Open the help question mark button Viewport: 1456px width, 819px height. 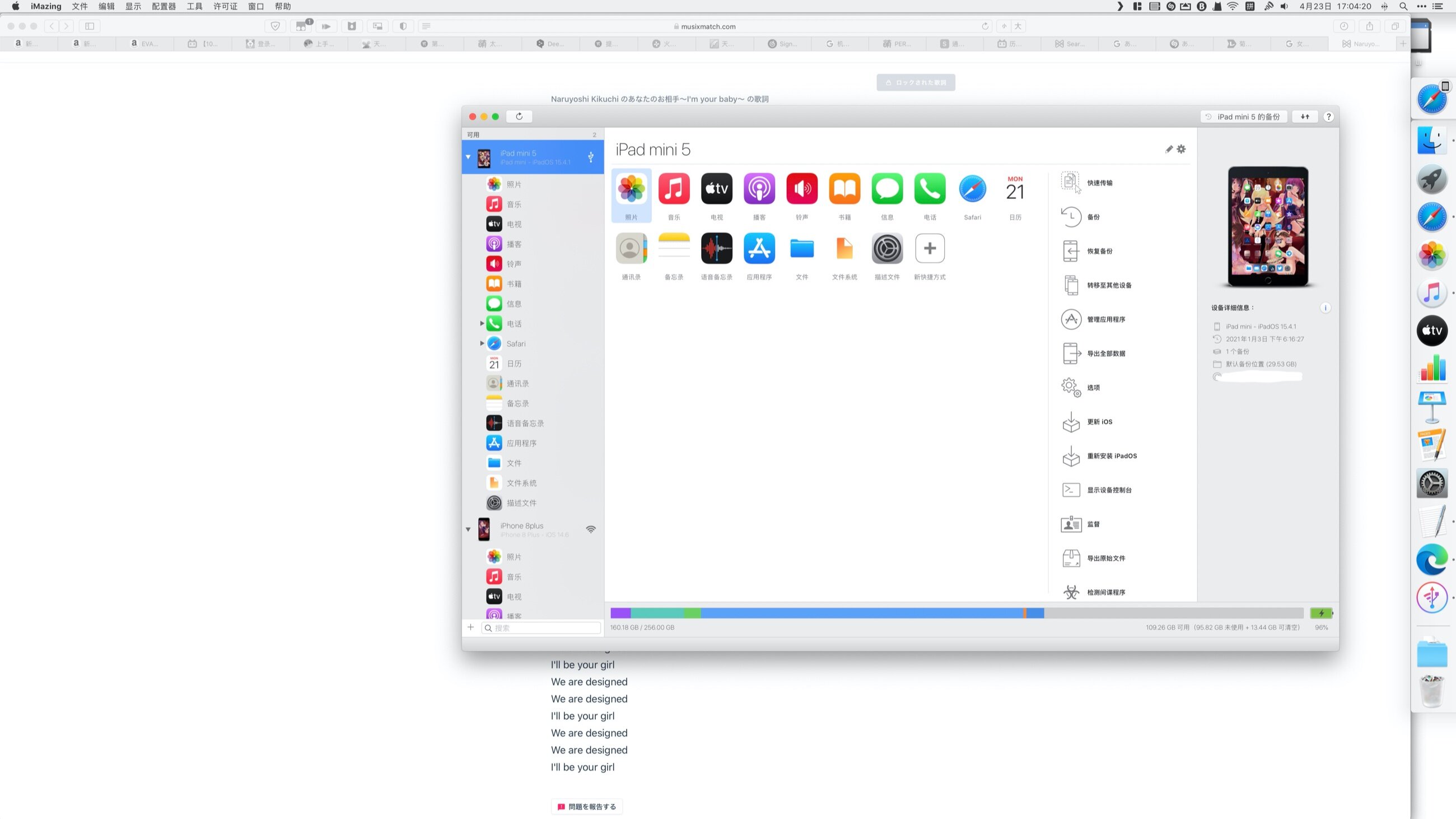point(1328,117)
